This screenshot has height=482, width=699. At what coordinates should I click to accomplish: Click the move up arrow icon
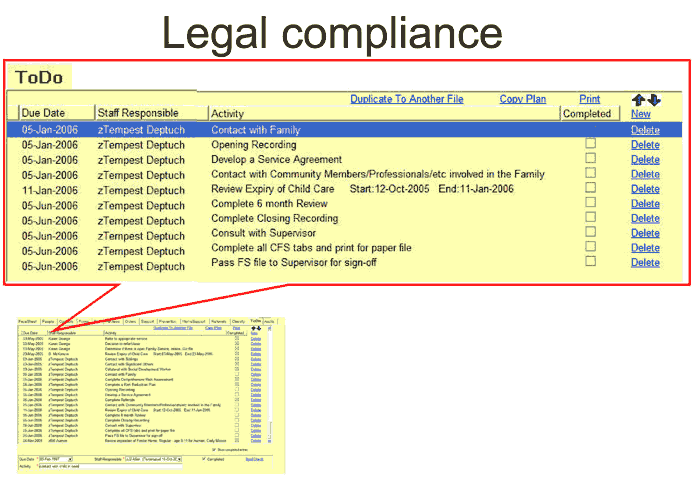click(x=639, y=99)
